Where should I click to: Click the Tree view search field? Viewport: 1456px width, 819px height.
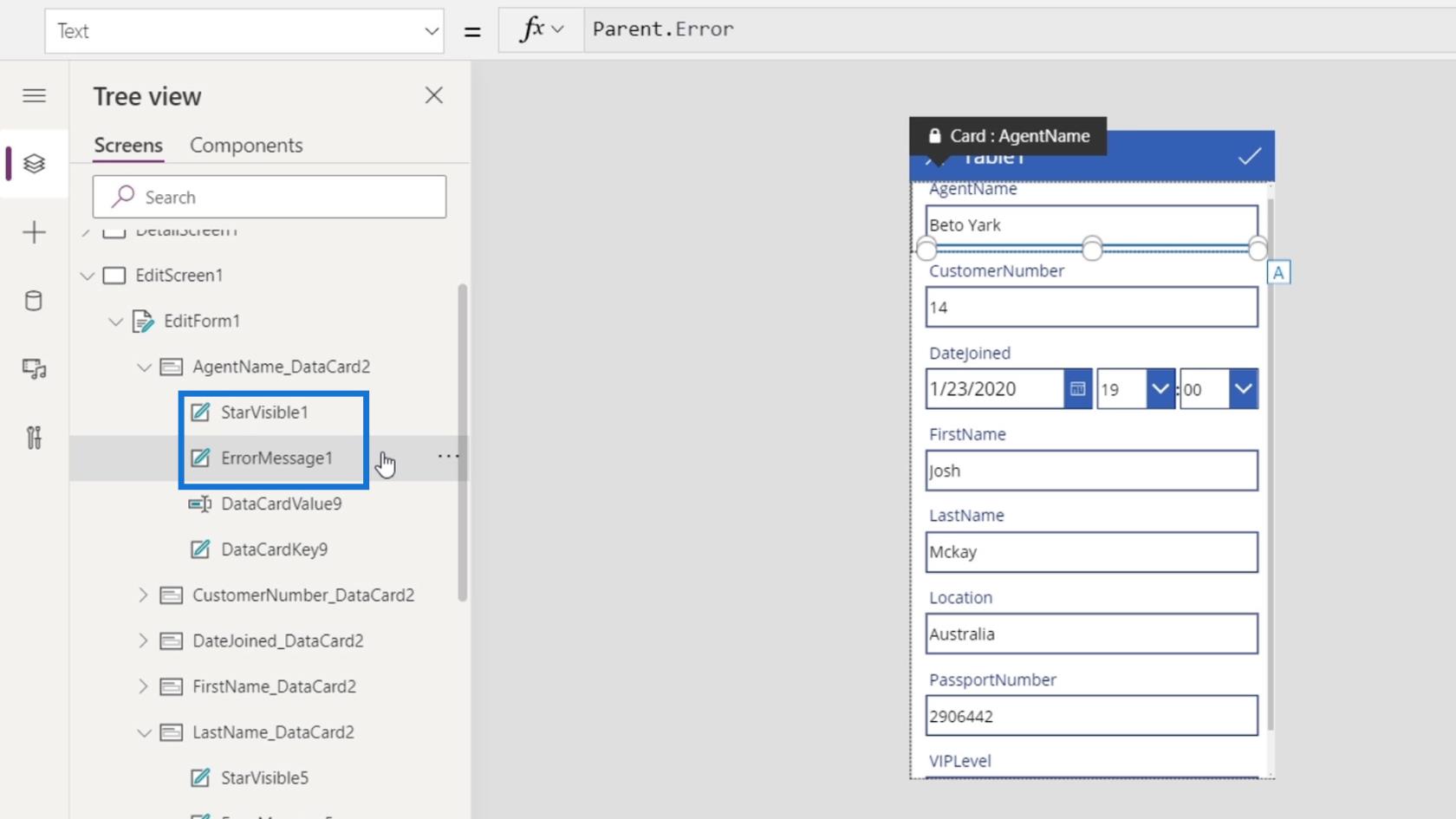click(270, 197)
